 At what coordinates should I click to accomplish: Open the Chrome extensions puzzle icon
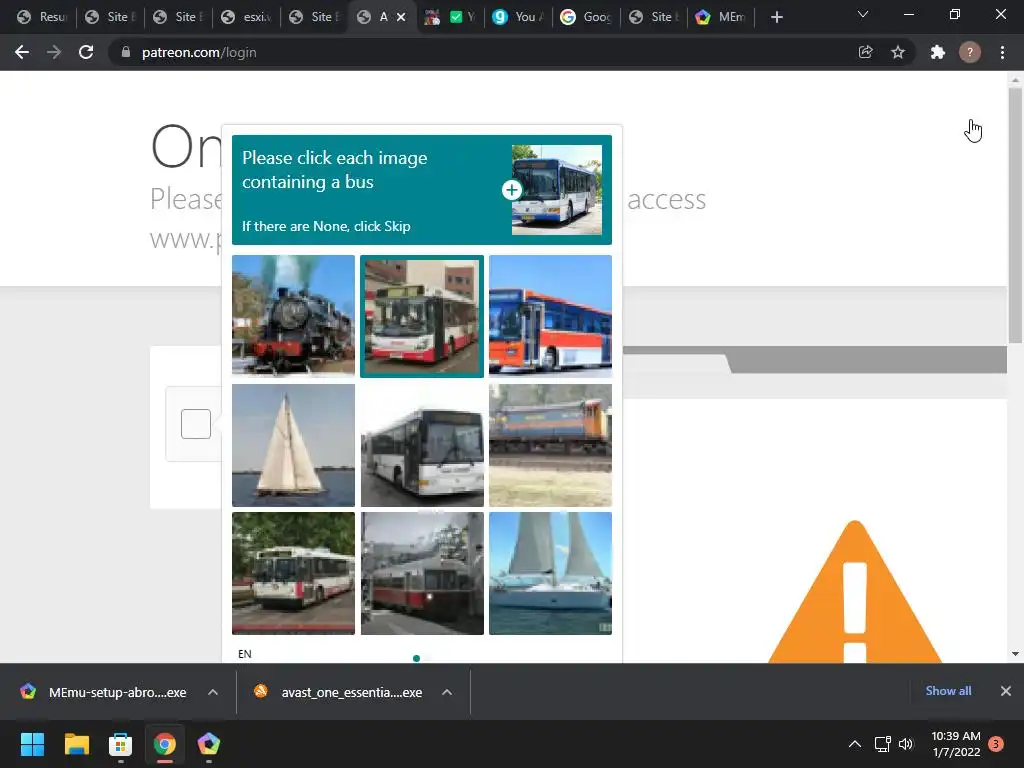click(x=938, y=52)
